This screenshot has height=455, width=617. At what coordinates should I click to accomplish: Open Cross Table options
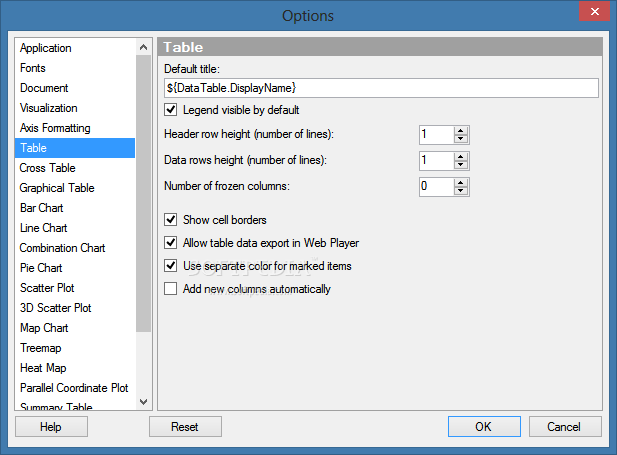(75, 168)
